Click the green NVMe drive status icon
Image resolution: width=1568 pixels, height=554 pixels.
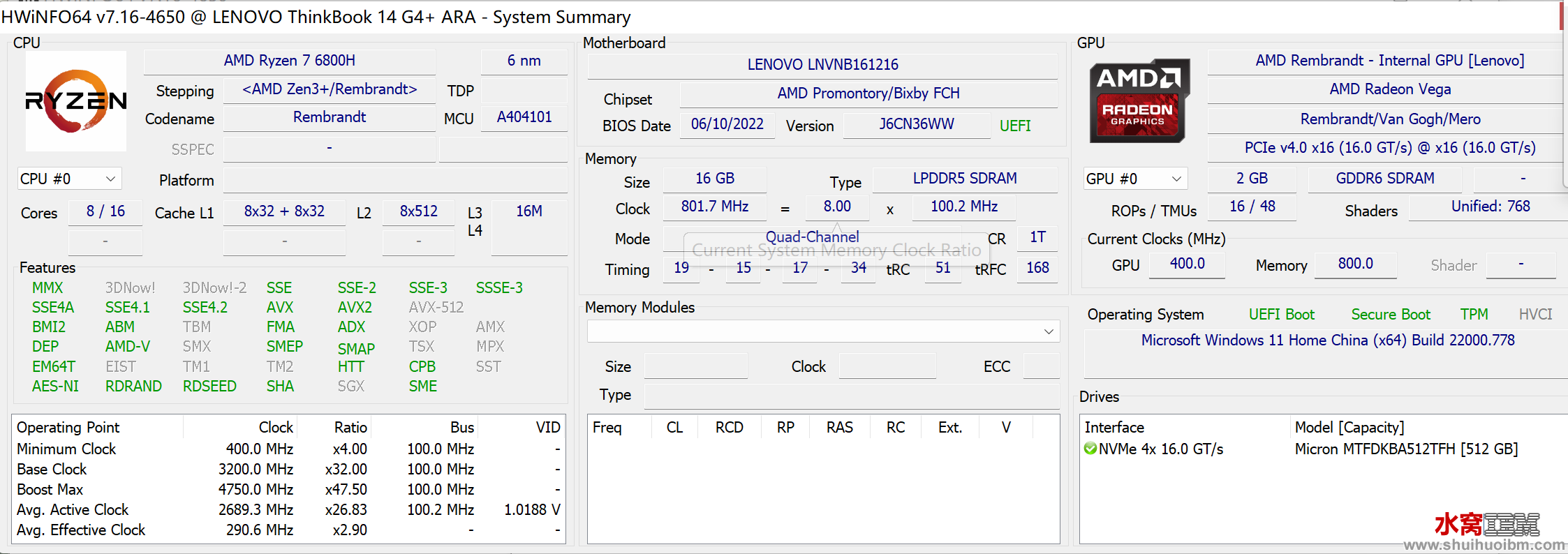[x=1090, y=449]
